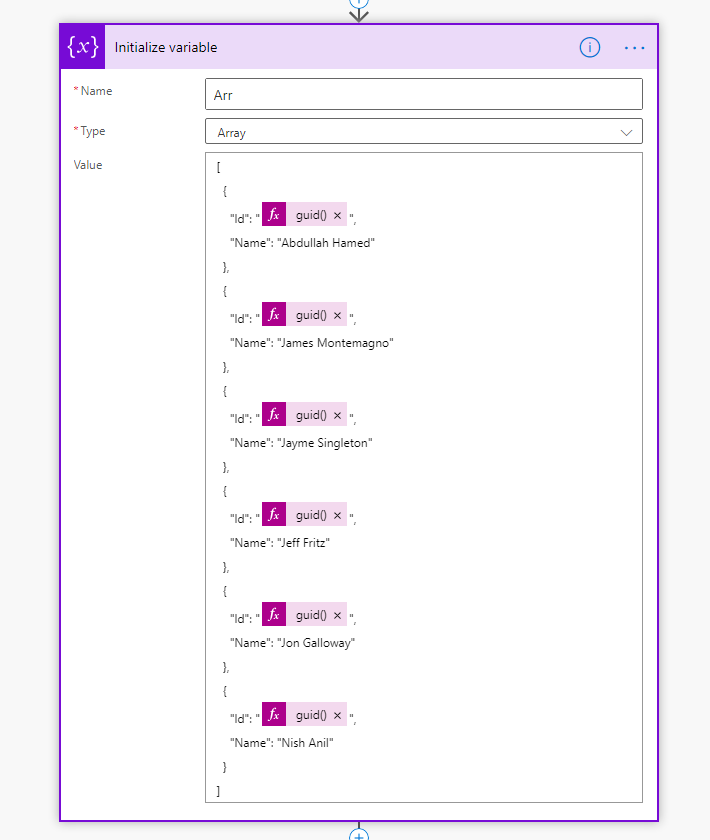Screen dimensions: 710x840
Task: Click the text "Name": "James Montemagno"
Action: (312, 343)
